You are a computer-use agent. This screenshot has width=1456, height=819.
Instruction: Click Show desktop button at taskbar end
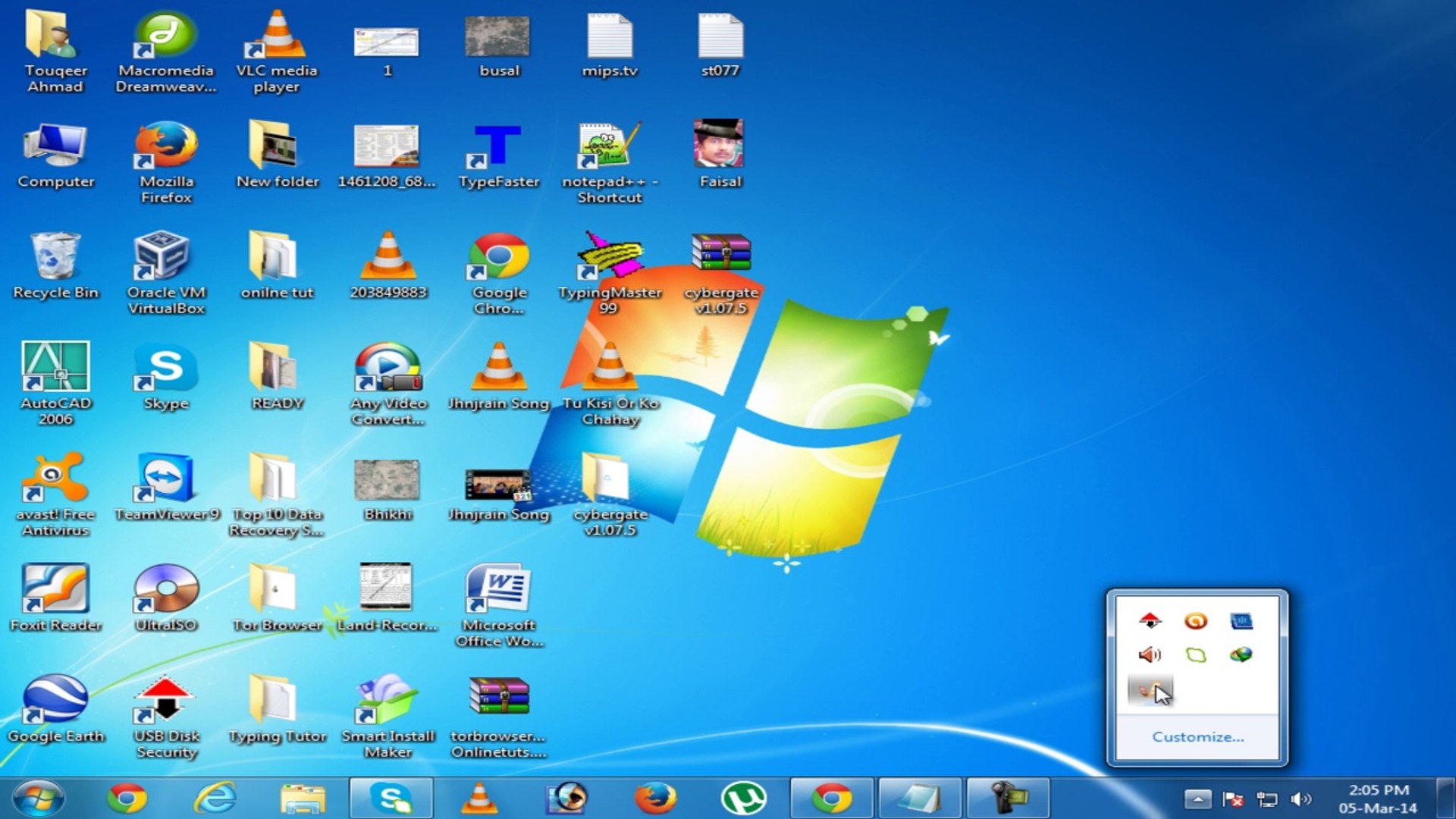[1447, 799]
